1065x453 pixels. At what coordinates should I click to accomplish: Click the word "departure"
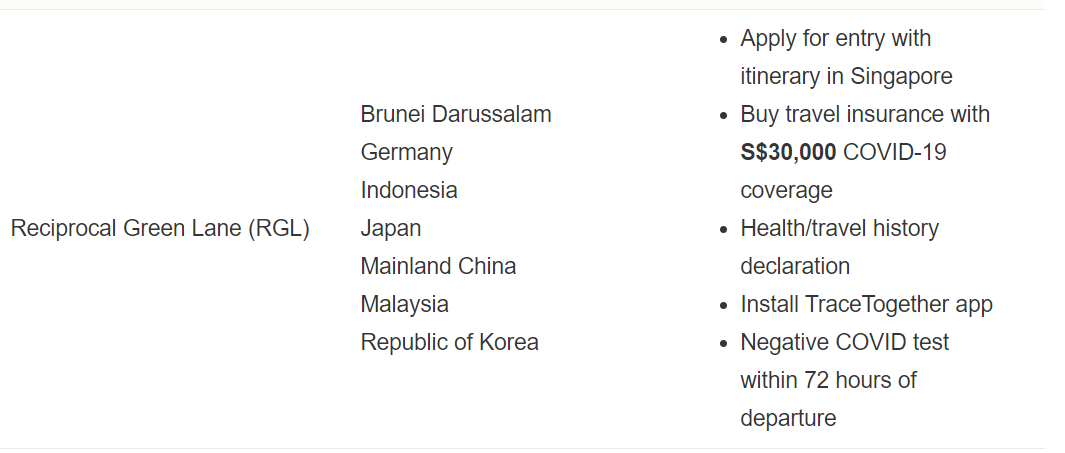788,419
